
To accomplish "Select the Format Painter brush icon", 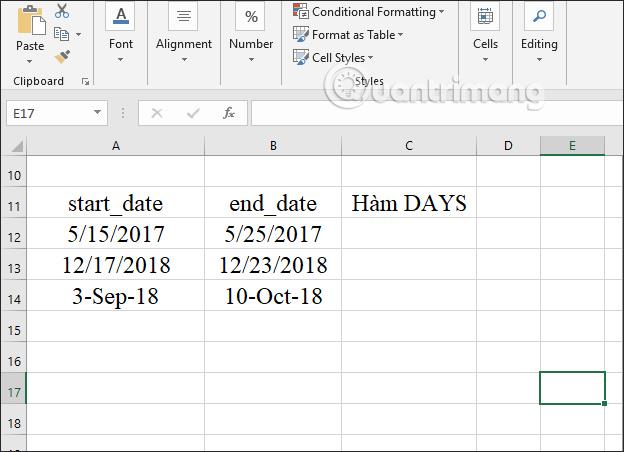I will 62,57.
